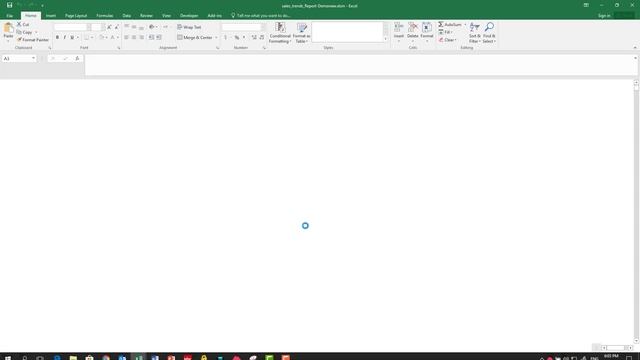Activate the Format Painter brush
The width and height of the screenshot is (640, 360).
point(19,40)
